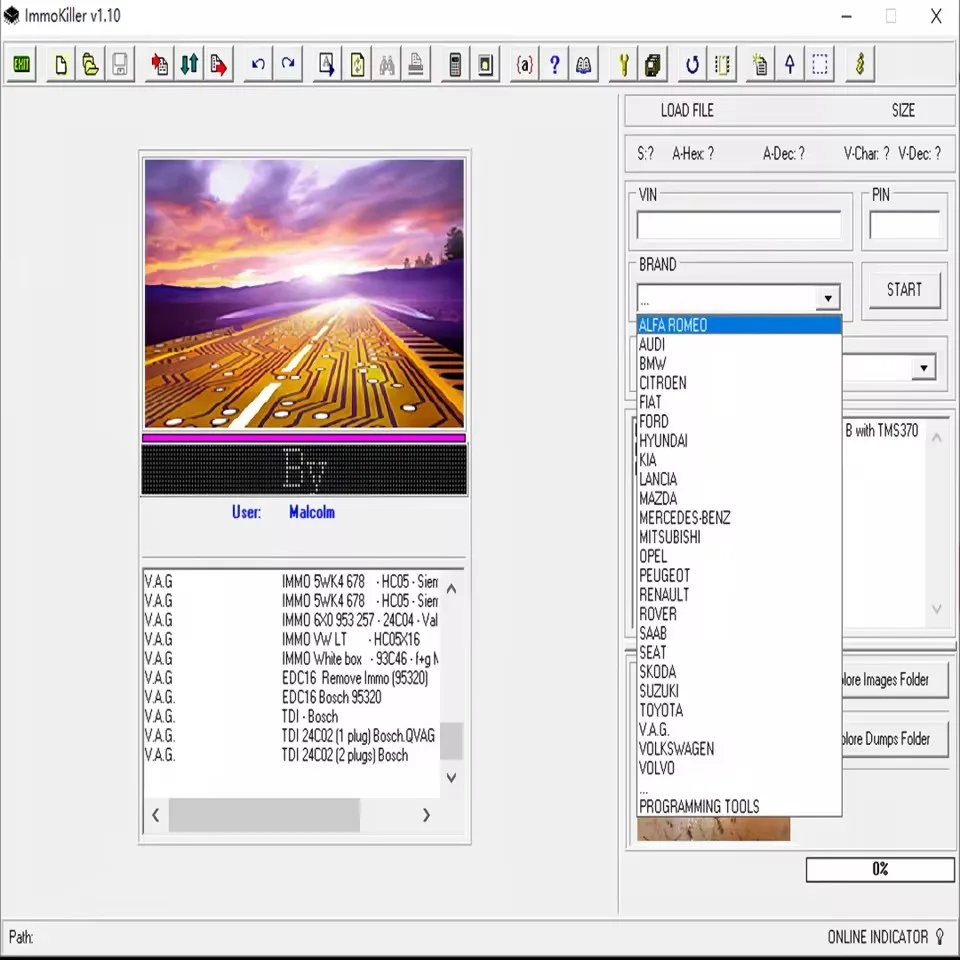Image resolution: width=960 pixels, height=960 pixels.
Task: Click the Undo arrow icon
Action: pyautogui.click(x=258, y=64)
